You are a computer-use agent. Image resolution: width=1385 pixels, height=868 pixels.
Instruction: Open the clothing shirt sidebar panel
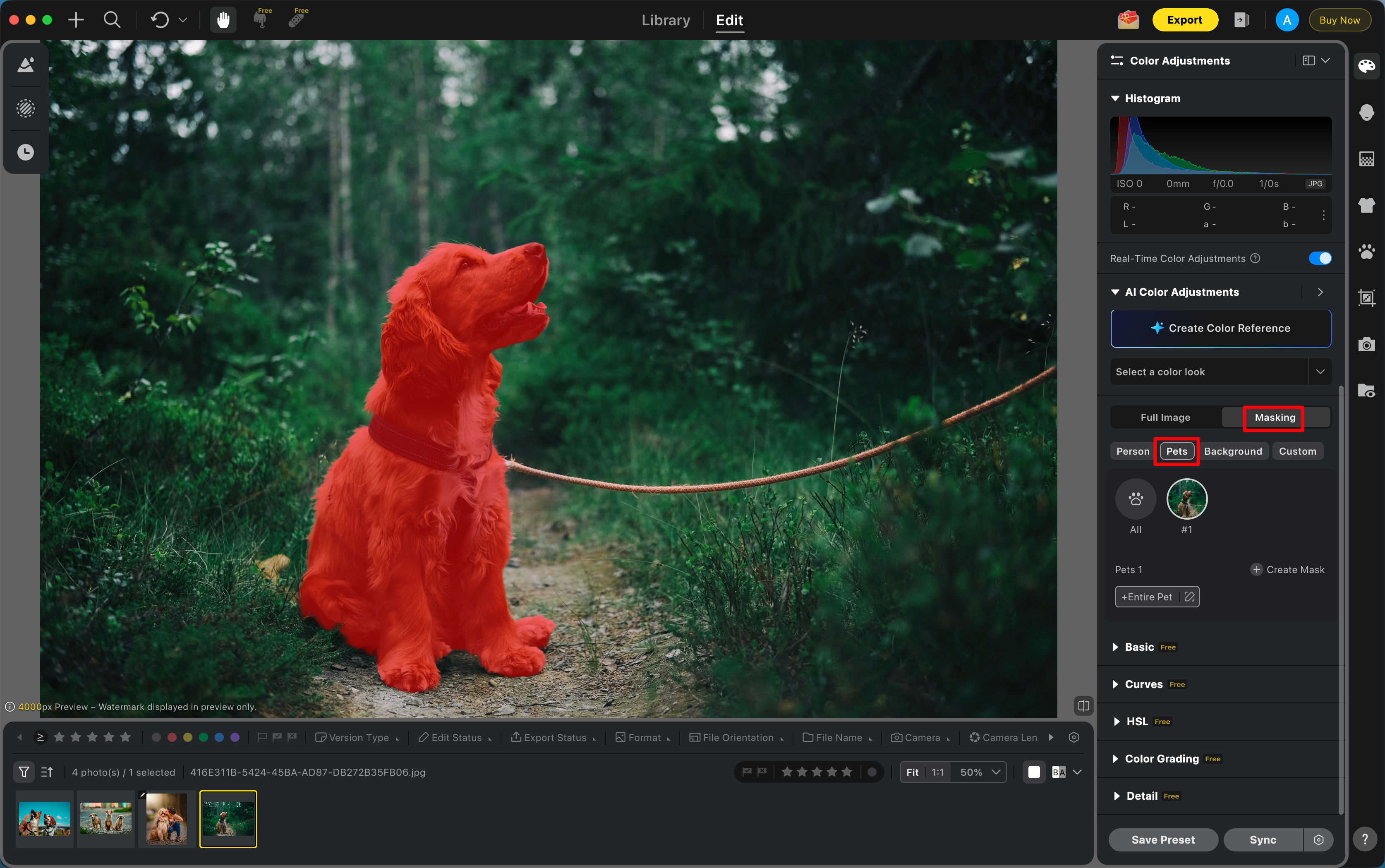pyautogui.click(x=1366, y=205)
